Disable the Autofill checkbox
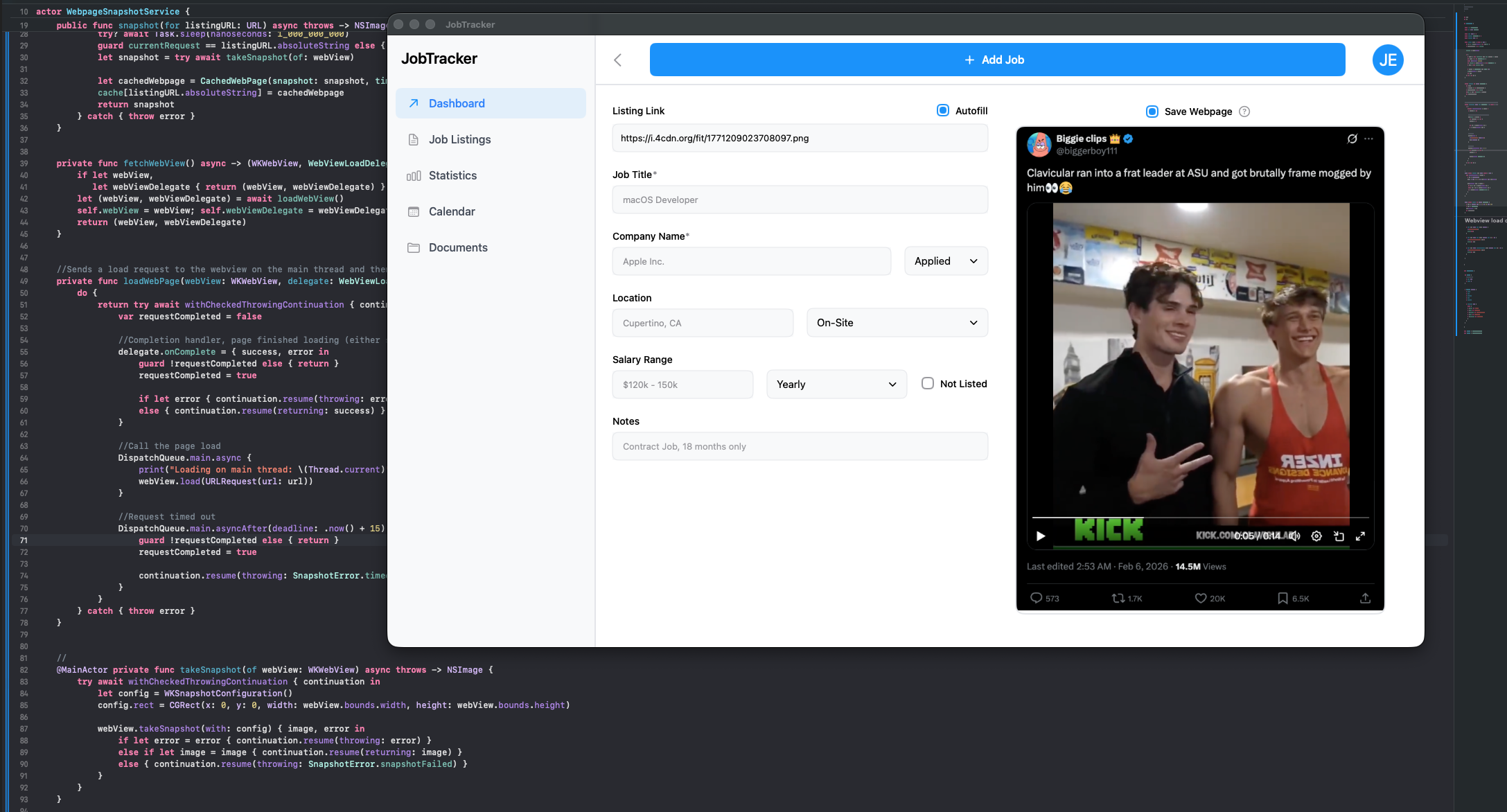This screenshot has width=1507, height=812. (x=943, y=110)
